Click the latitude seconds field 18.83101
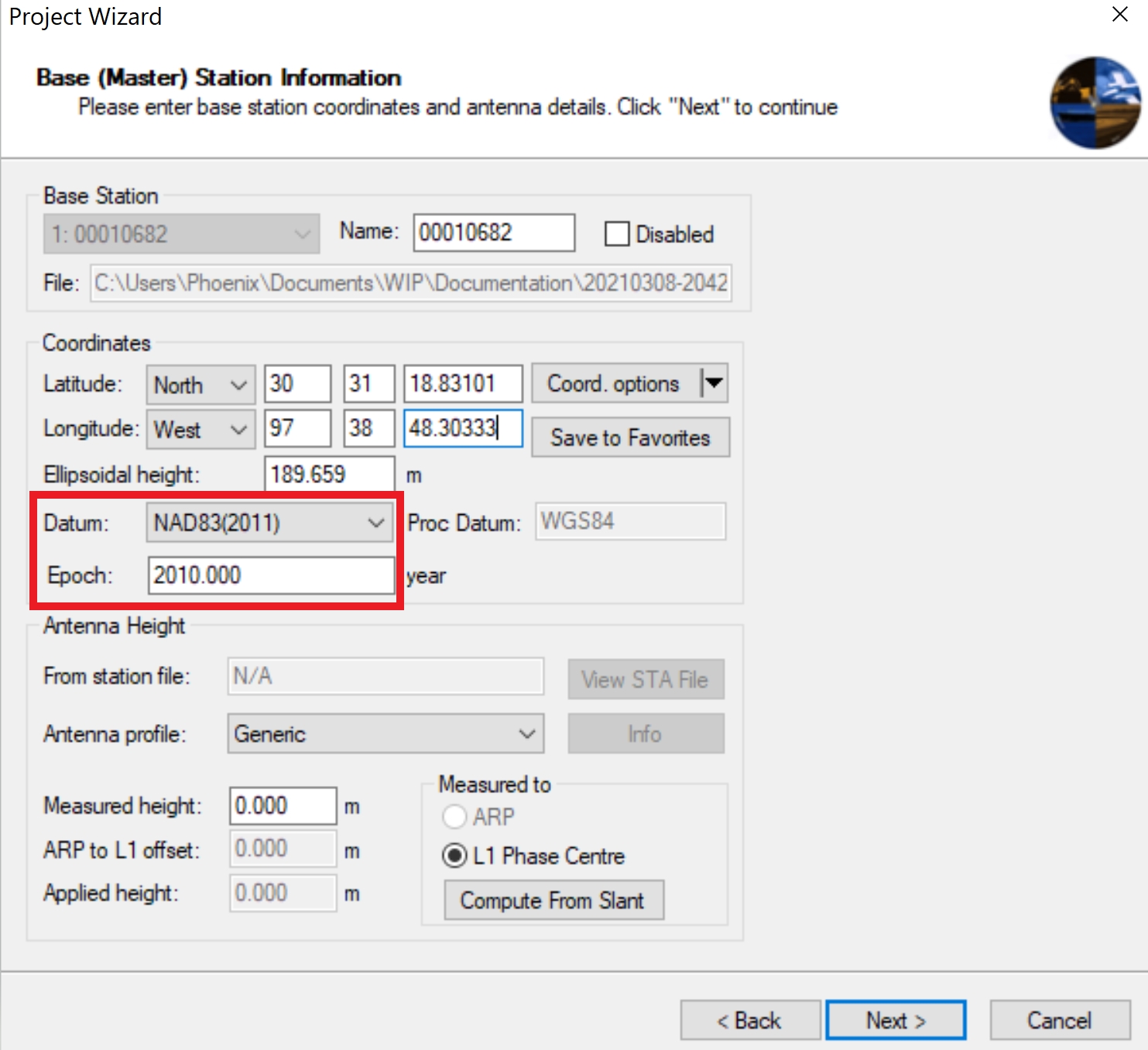The height and width of the screenshot is (1050, 1148). point(462,384)
